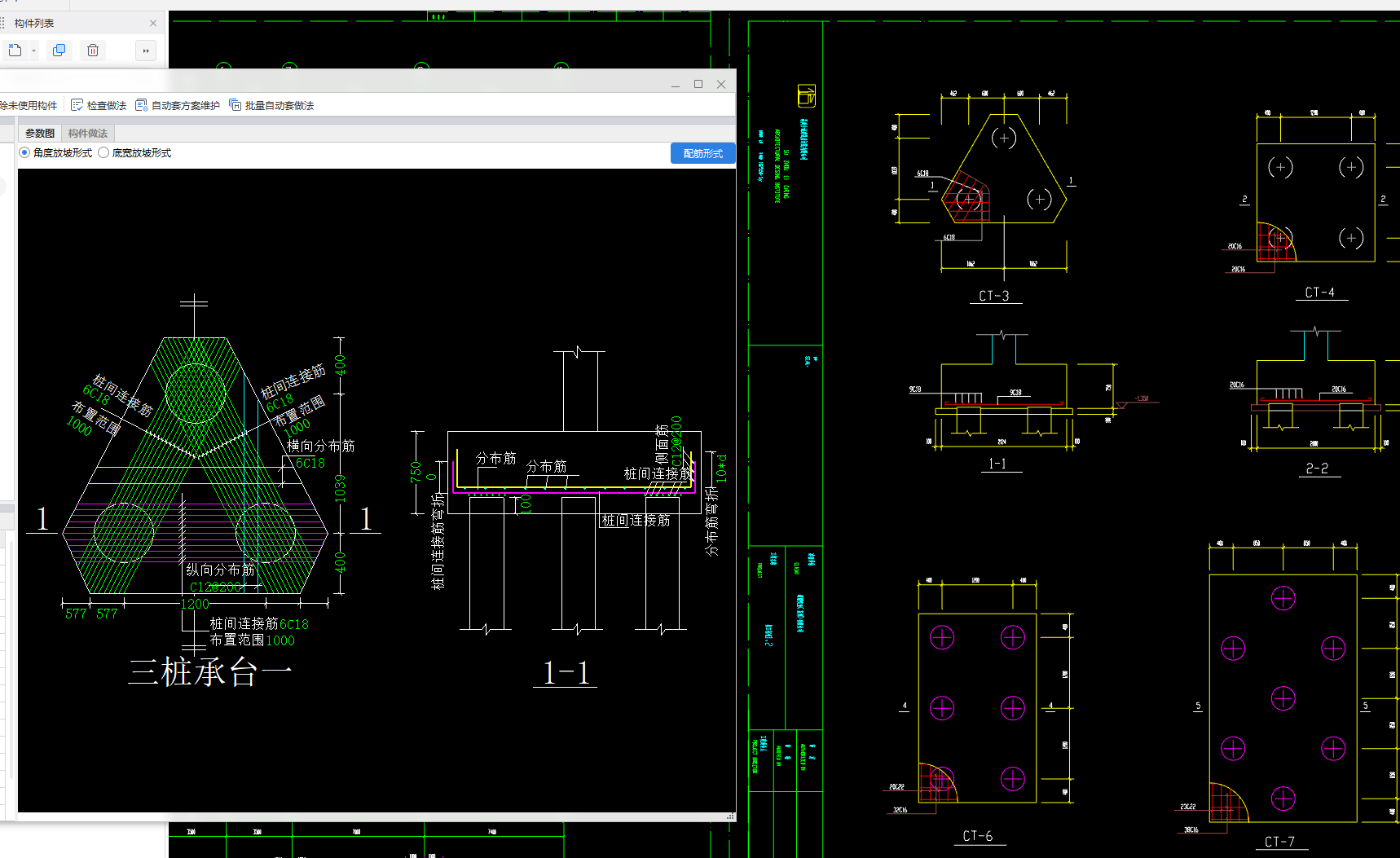Open the dropdown arrow beside the new component icon

[33, 51]
